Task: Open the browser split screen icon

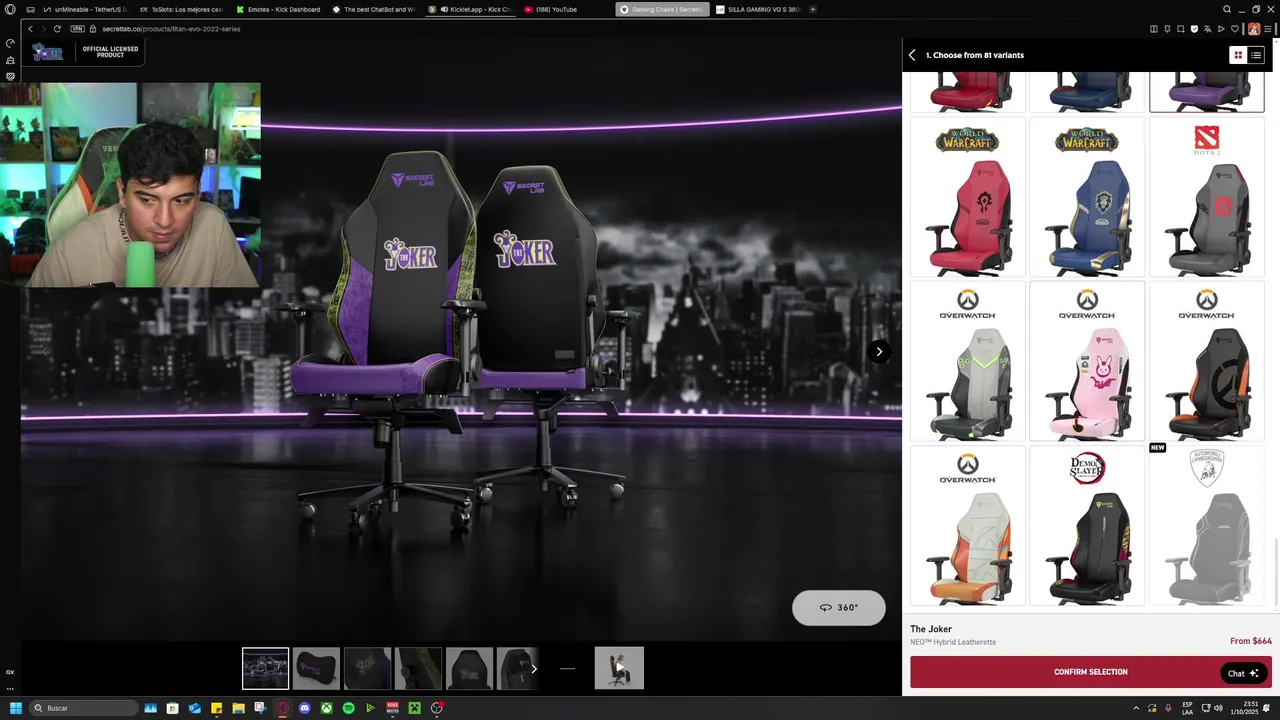Action: (1154, 29)
